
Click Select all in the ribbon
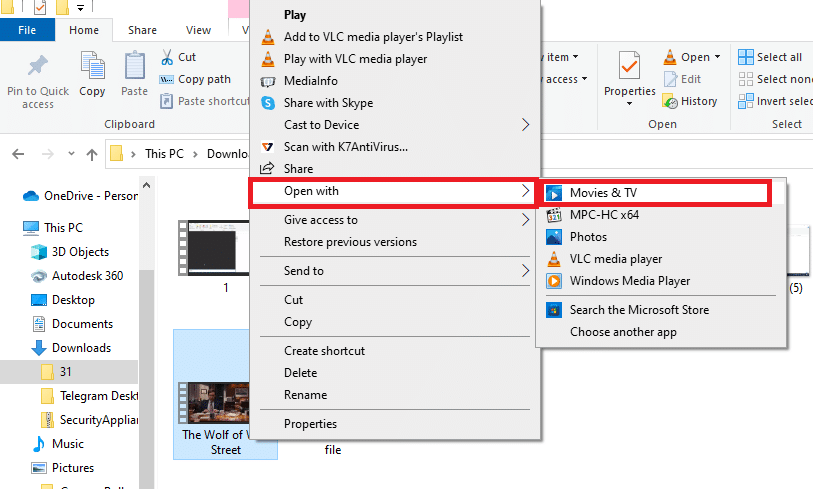pos(770,57)
